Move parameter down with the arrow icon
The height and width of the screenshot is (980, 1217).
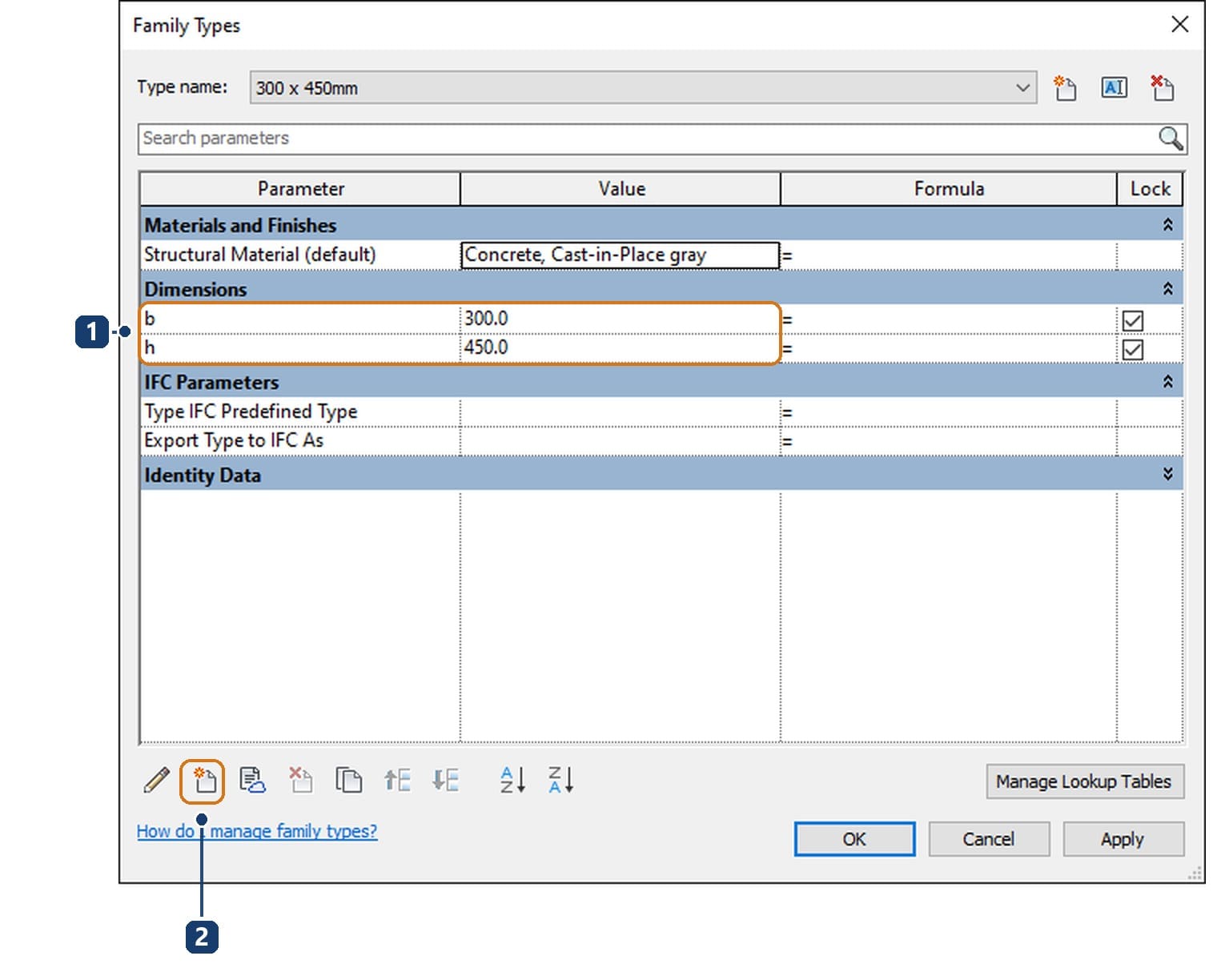click(x=445, y=780)
